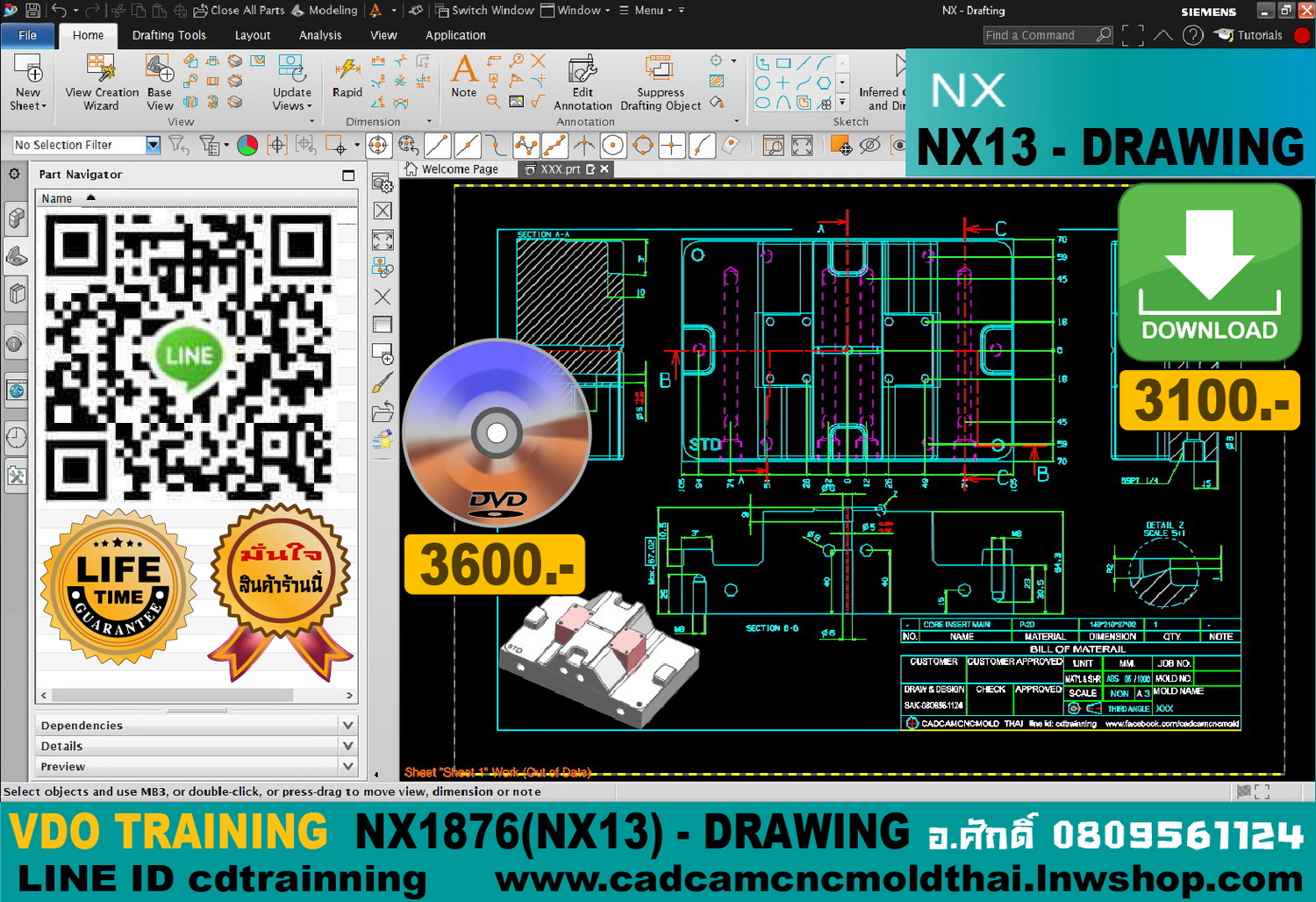1316x902 pixels.
Task: Open the File menu
Action: tap(28, 35)
